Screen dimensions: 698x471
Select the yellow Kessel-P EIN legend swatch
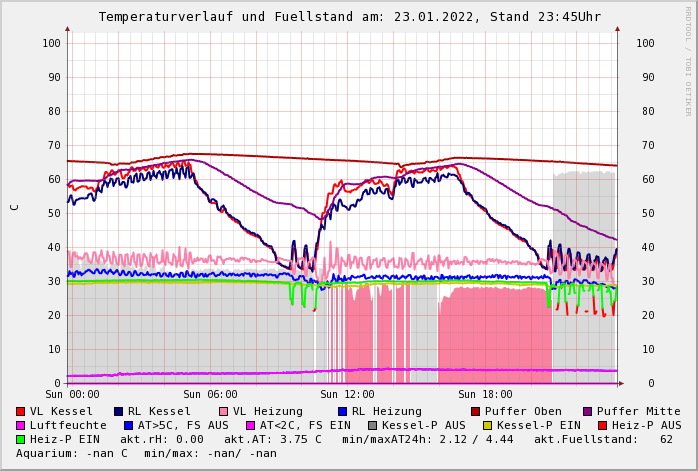click(x=487, y=426)
